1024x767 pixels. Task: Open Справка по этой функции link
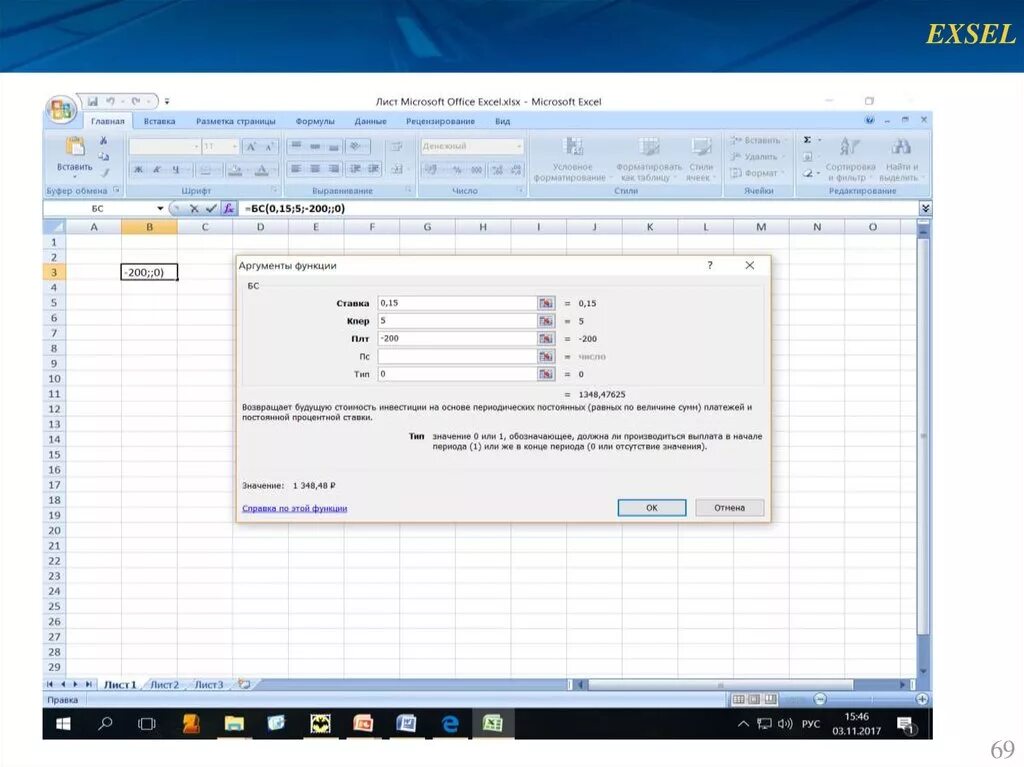(x=295, y=508)
